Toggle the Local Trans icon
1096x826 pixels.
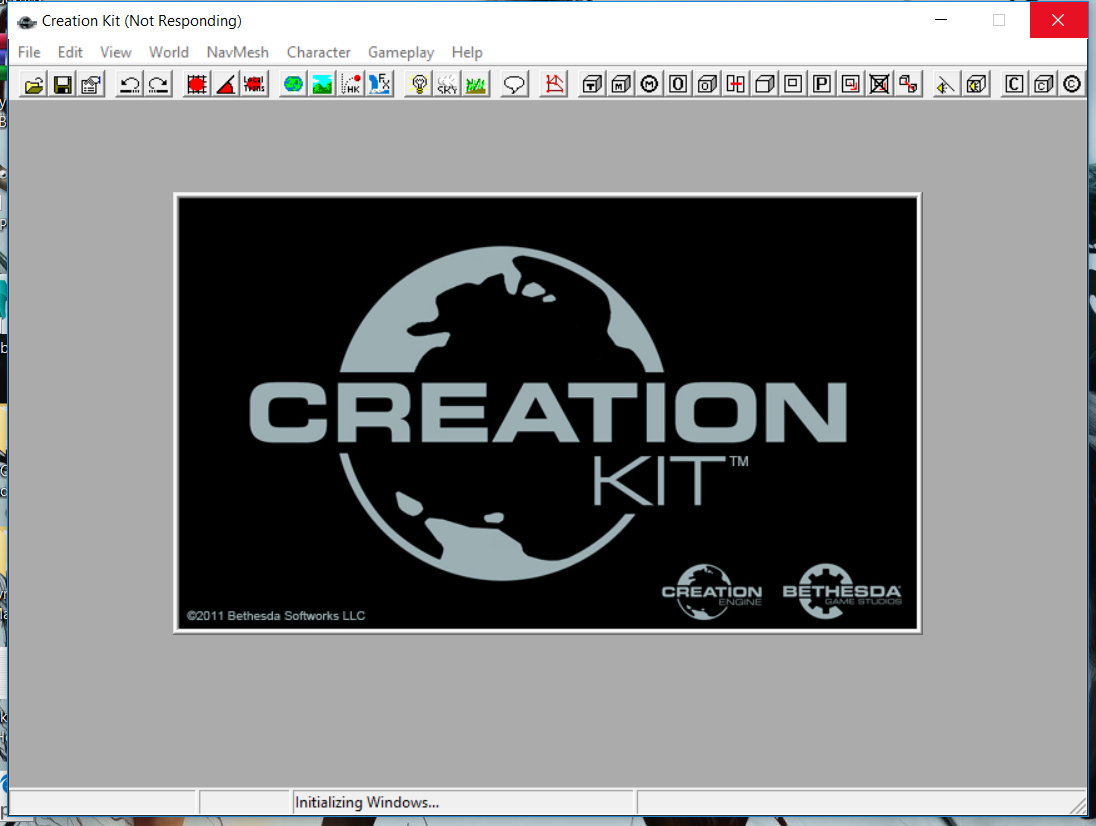click(254, 85)
